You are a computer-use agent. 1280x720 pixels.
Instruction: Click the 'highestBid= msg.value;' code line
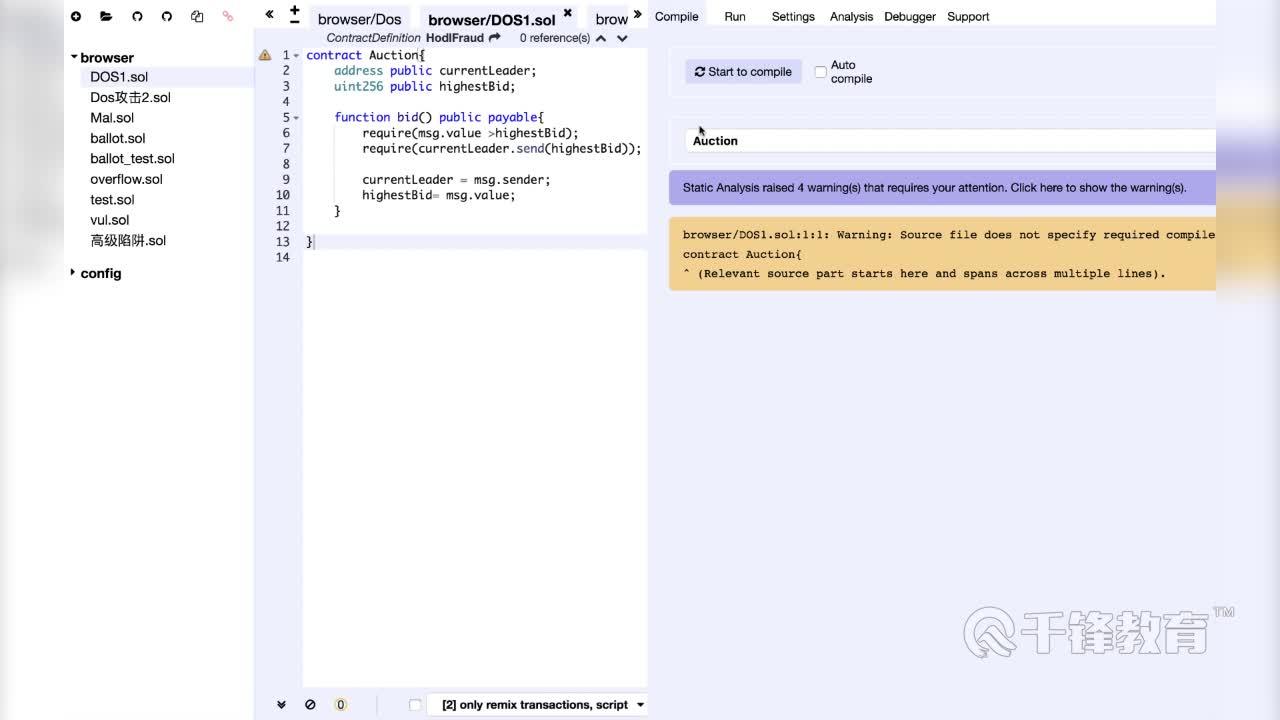(x=439, y=195)
